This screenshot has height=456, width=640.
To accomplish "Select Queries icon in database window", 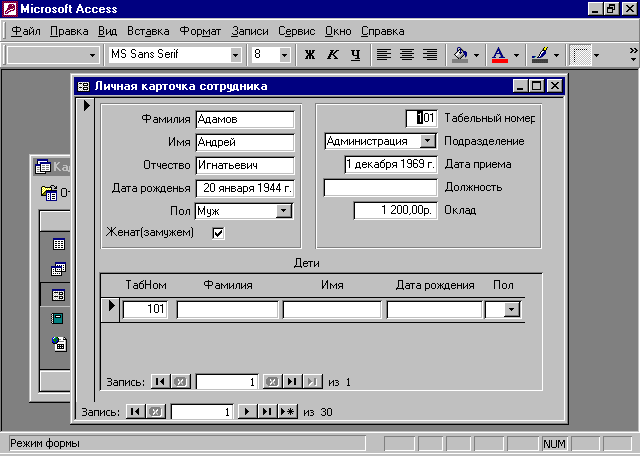I will 58,269.
